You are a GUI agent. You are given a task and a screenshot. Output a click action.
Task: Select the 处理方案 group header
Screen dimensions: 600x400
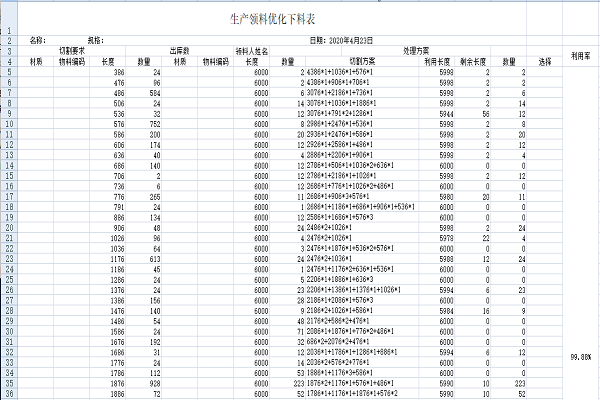tap(416, 51)
